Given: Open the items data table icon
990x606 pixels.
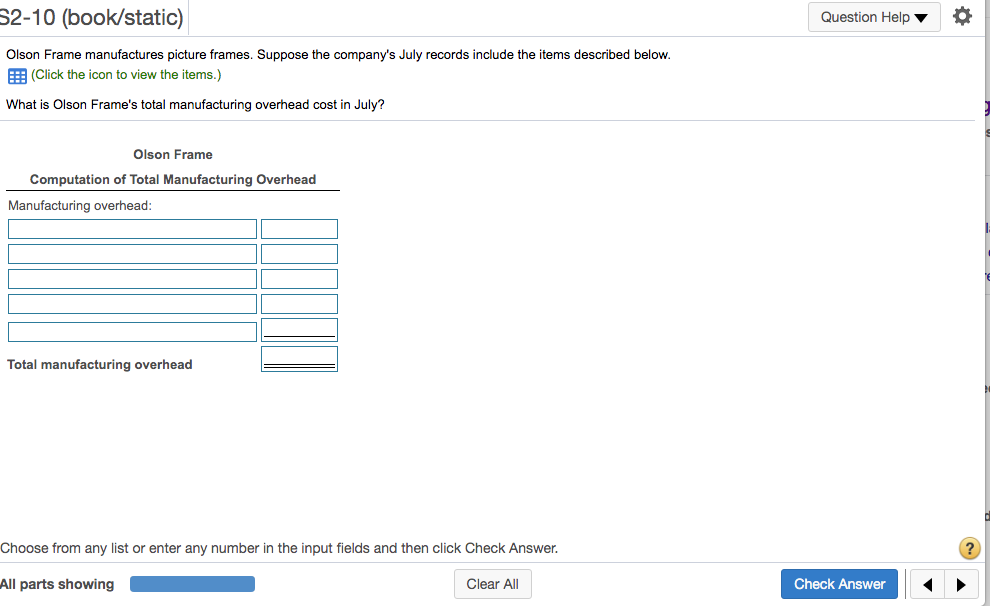Looking at the screenshot, I should click(x=17, y=76).
